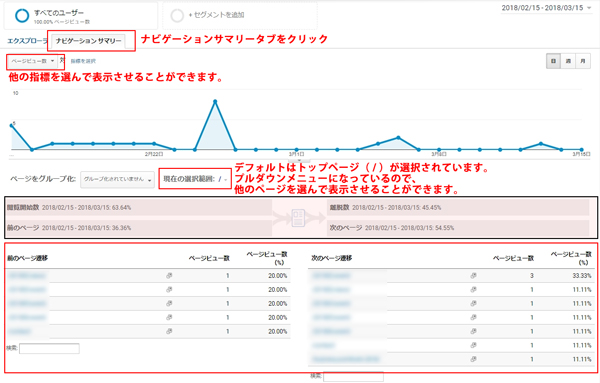Switch graph to daily view 日

553,61
